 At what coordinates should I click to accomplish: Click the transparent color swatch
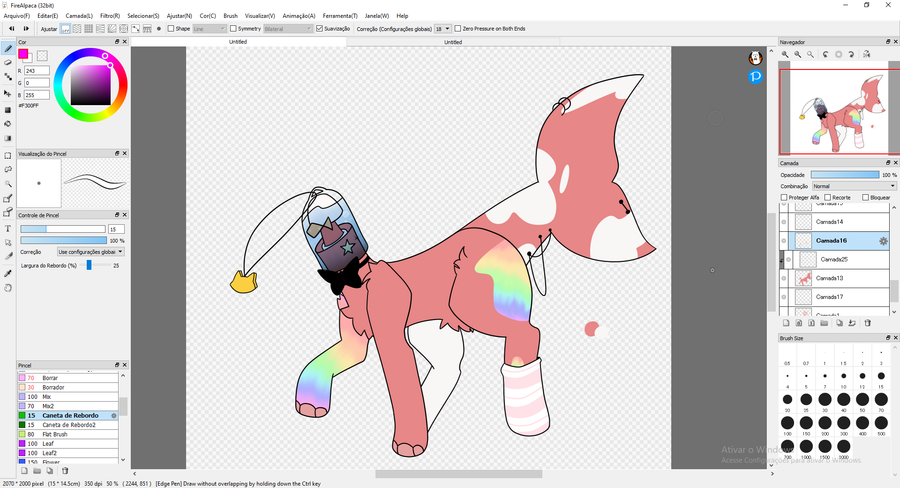42,56
